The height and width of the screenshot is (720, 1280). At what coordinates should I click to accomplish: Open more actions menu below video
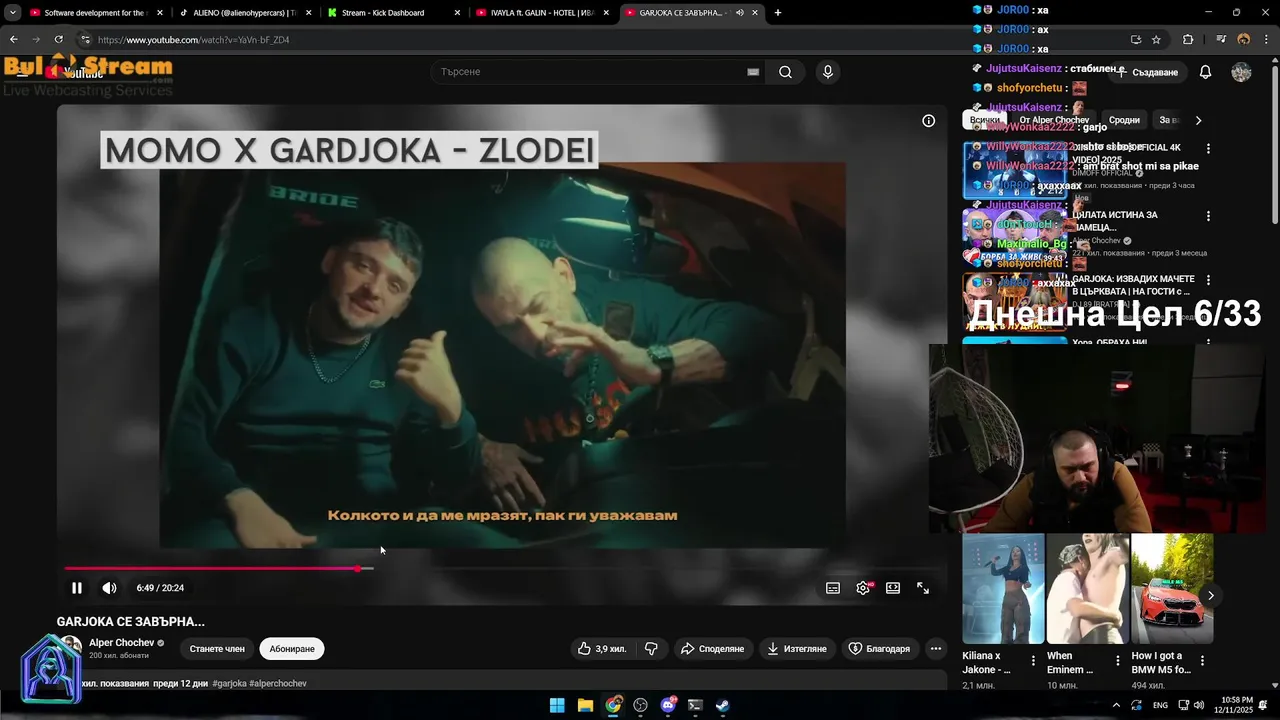click(x=936, y=649)
